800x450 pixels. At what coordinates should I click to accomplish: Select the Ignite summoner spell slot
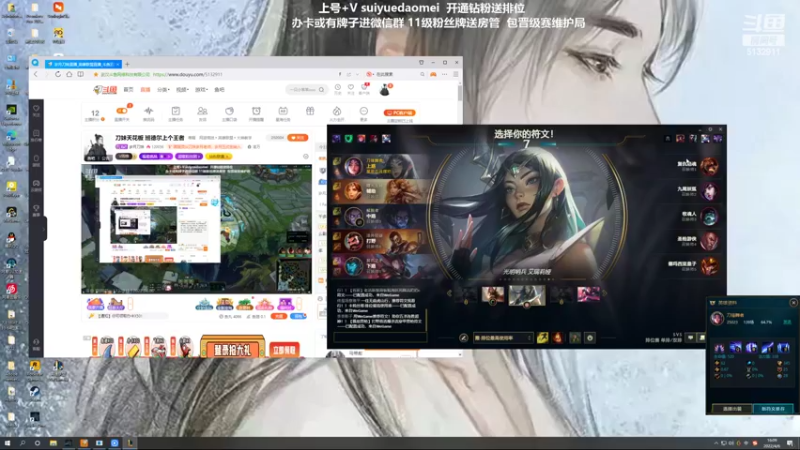(558, 337)
